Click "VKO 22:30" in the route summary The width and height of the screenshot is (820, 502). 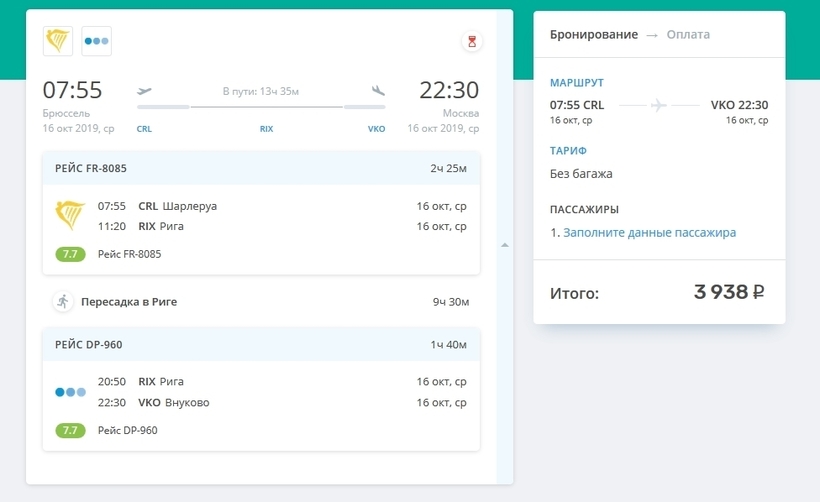[x=739, y=105]
